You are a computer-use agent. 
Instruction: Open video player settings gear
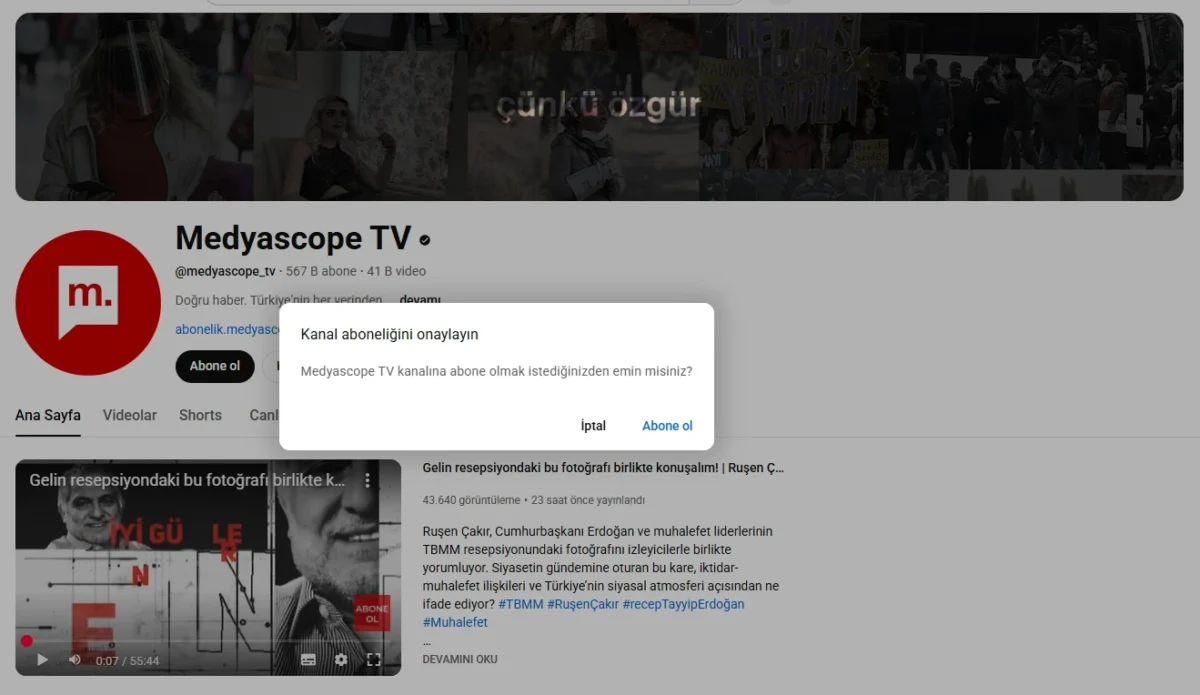click(x=341, y=660)
